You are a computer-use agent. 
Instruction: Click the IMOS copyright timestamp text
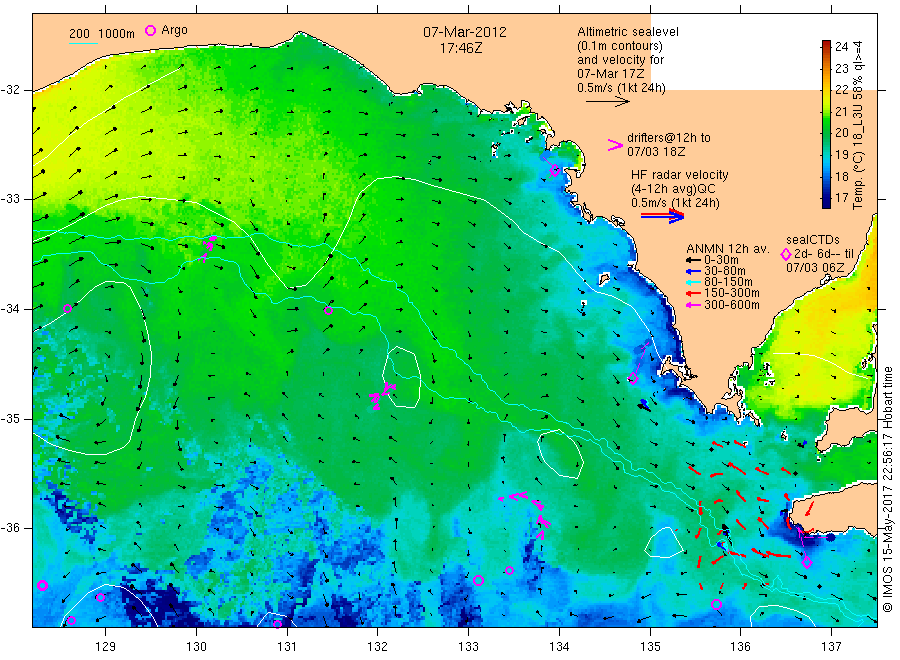point(888,490)
